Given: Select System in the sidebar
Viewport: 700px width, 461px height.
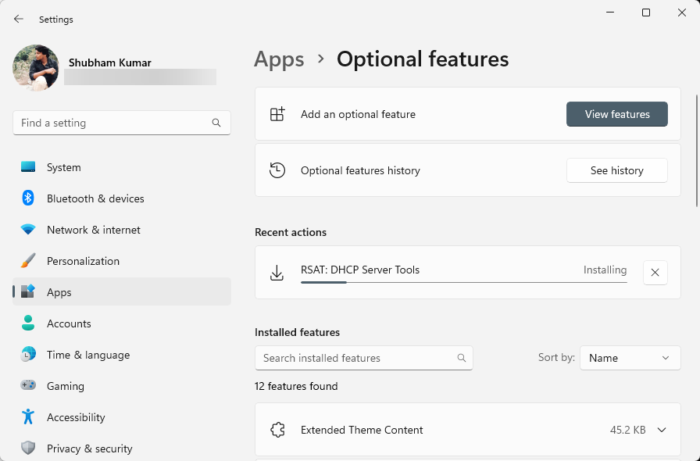Looking at the screenshot, I should point(63,168).
